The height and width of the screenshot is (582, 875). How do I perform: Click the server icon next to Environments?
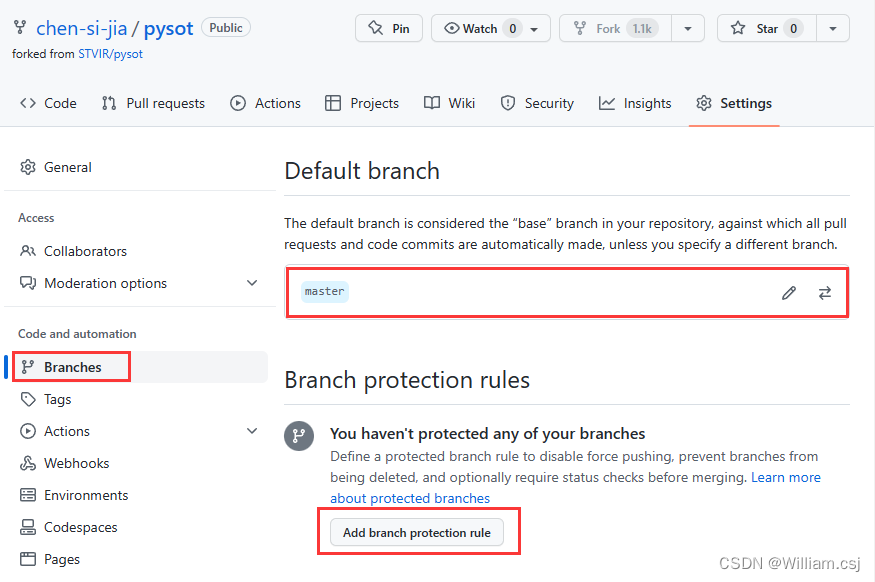tap(28, 495)
